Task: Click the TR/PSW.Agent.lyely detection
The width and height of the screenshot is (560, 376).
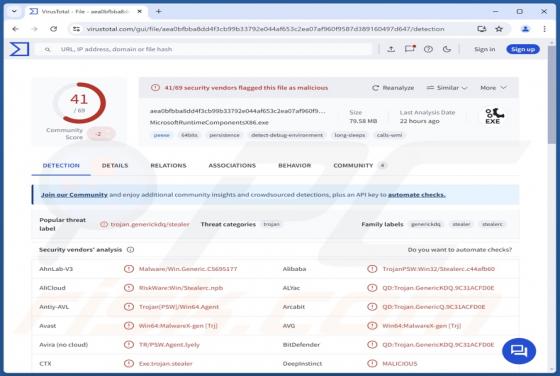Action: click(169, 345)
